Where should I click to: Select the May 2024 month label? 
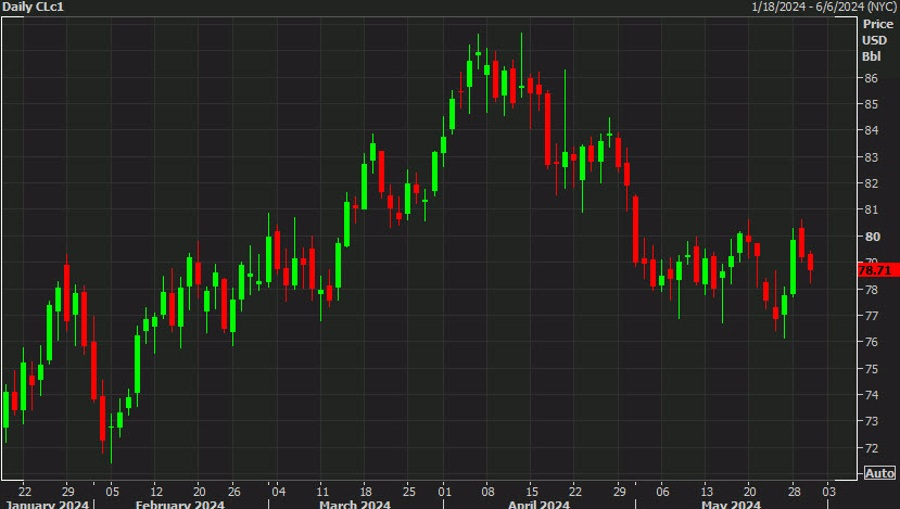coord(731,504)
